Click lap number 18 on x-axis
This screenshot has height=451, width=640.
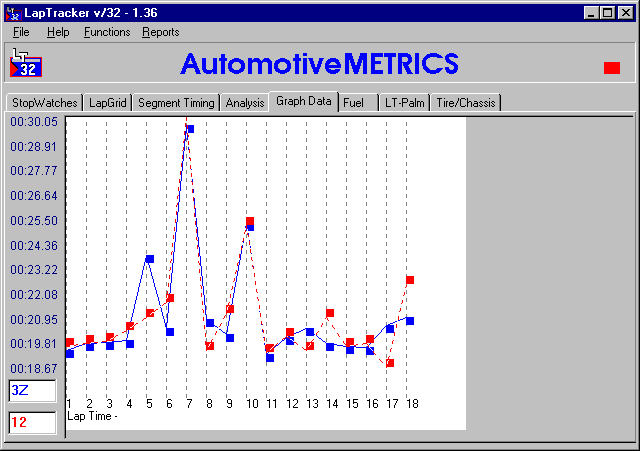[x=412, y=404]
